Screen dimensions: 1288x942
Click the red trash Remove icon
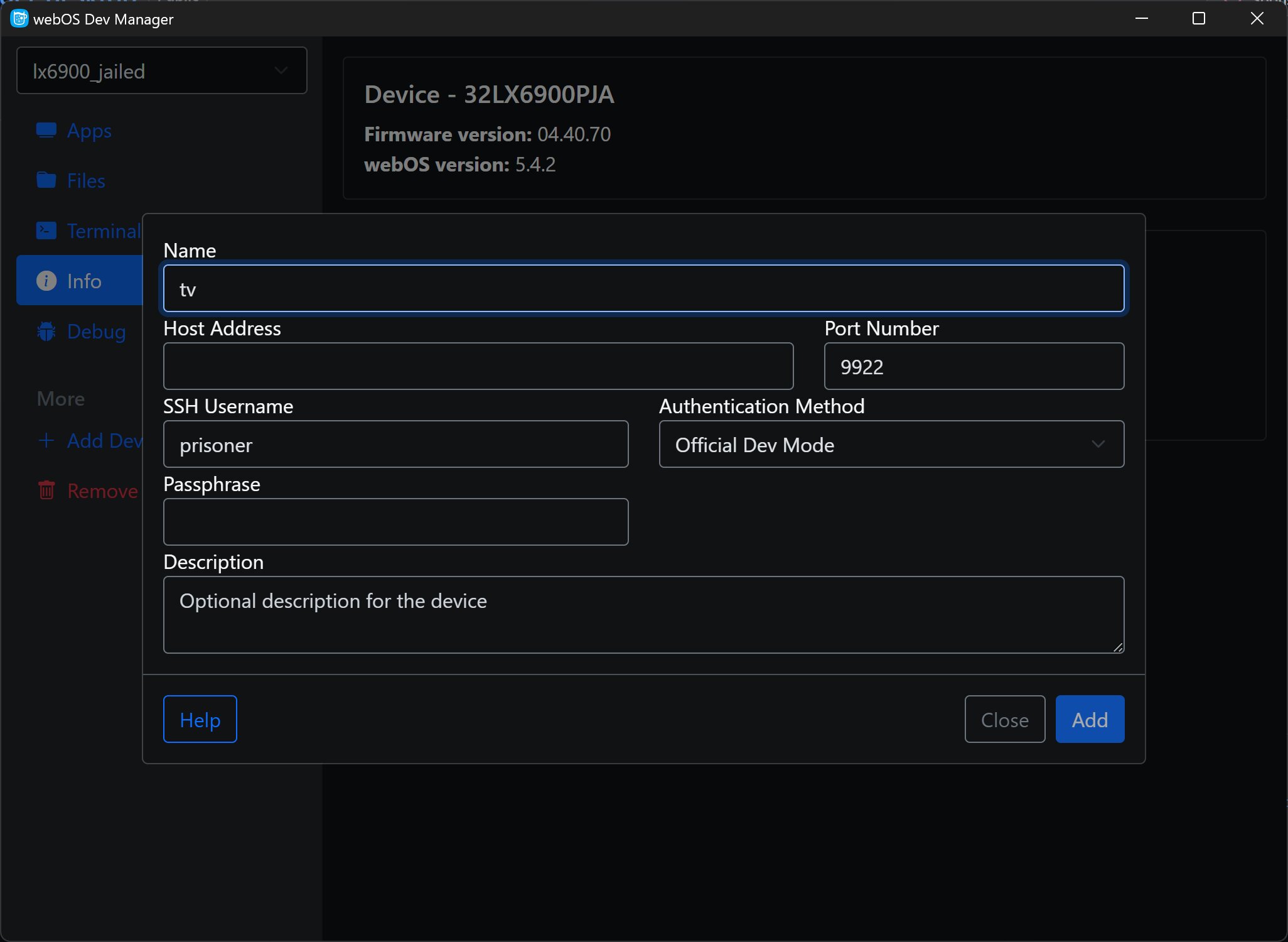point(46,490)
